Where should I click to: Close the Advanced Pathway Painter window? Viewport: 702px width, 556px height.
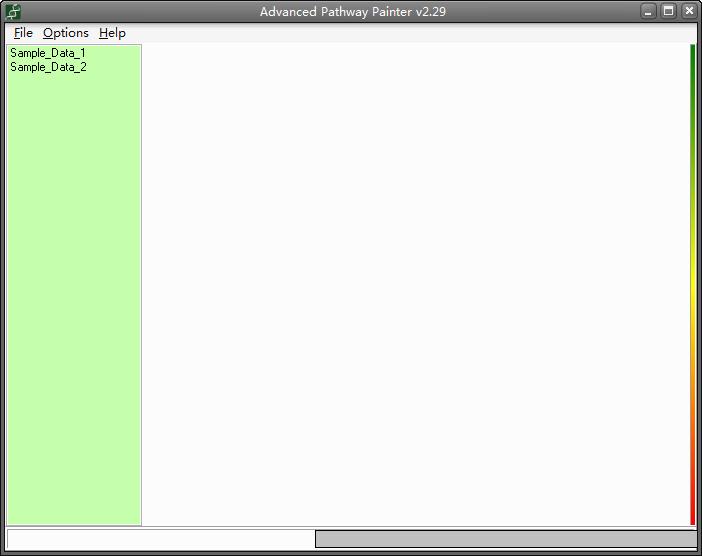689,11
